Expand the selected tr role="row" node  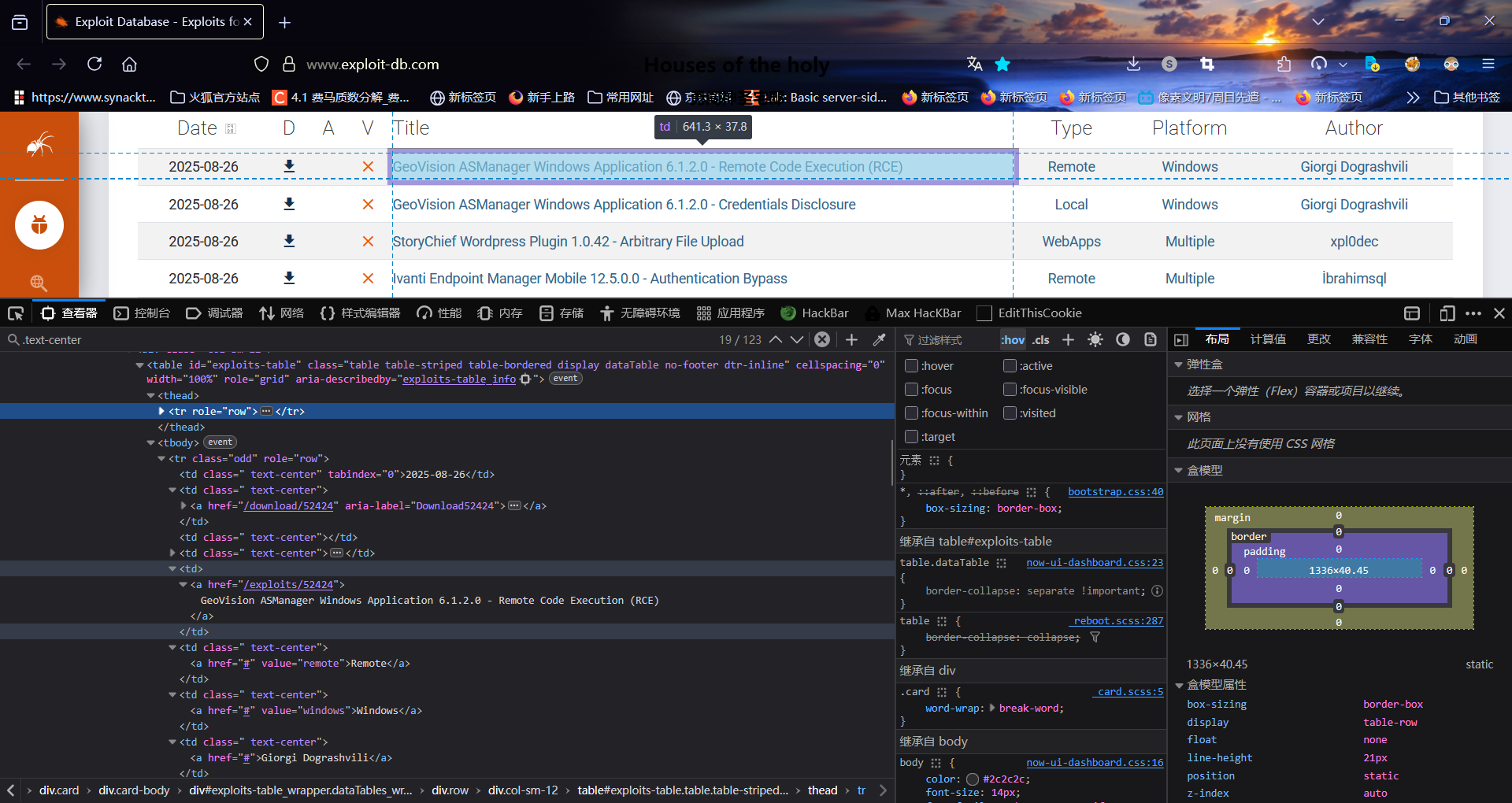point(161,411)
